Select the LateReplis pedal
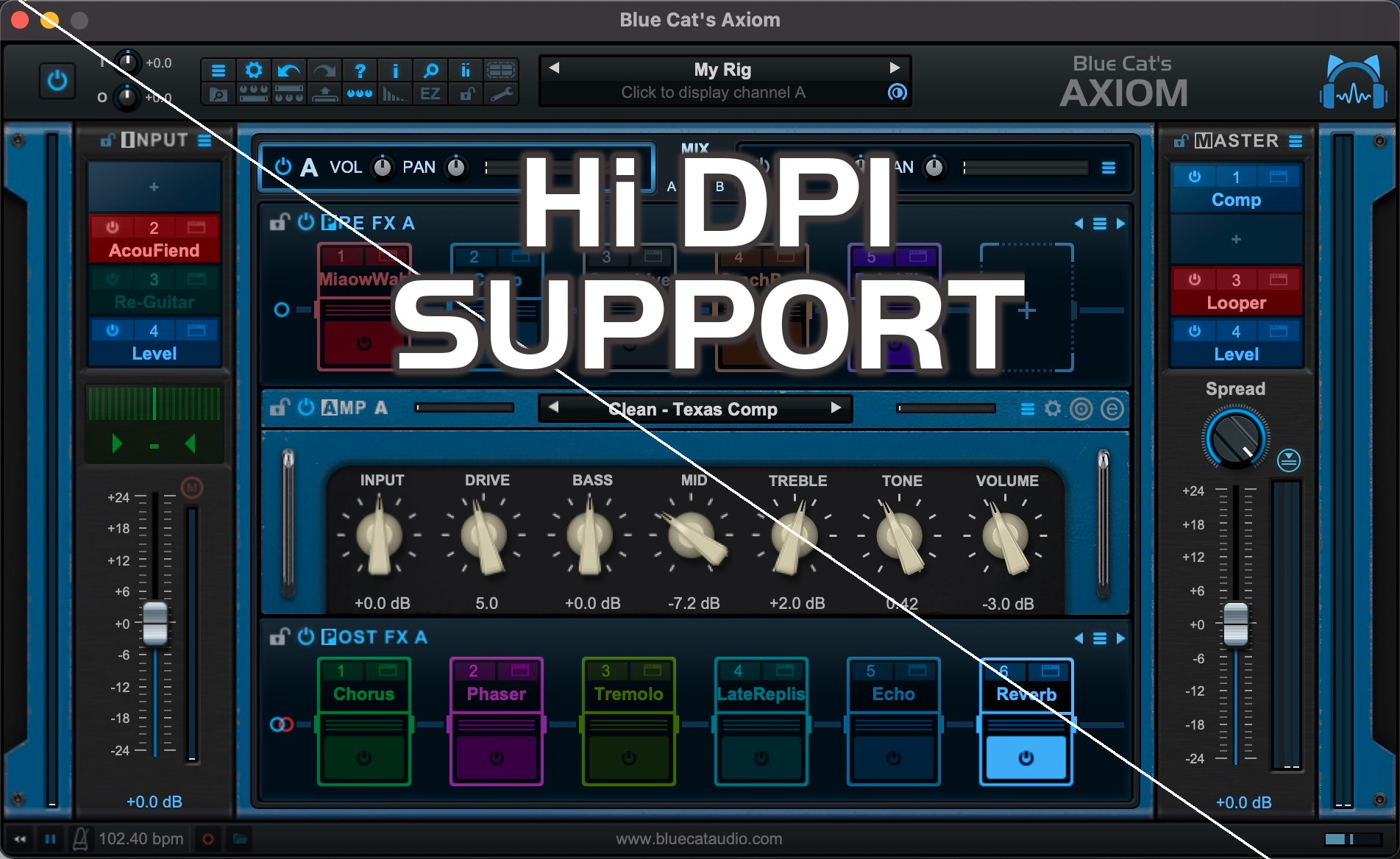The image size is (1400, 859). pos(761,694)
